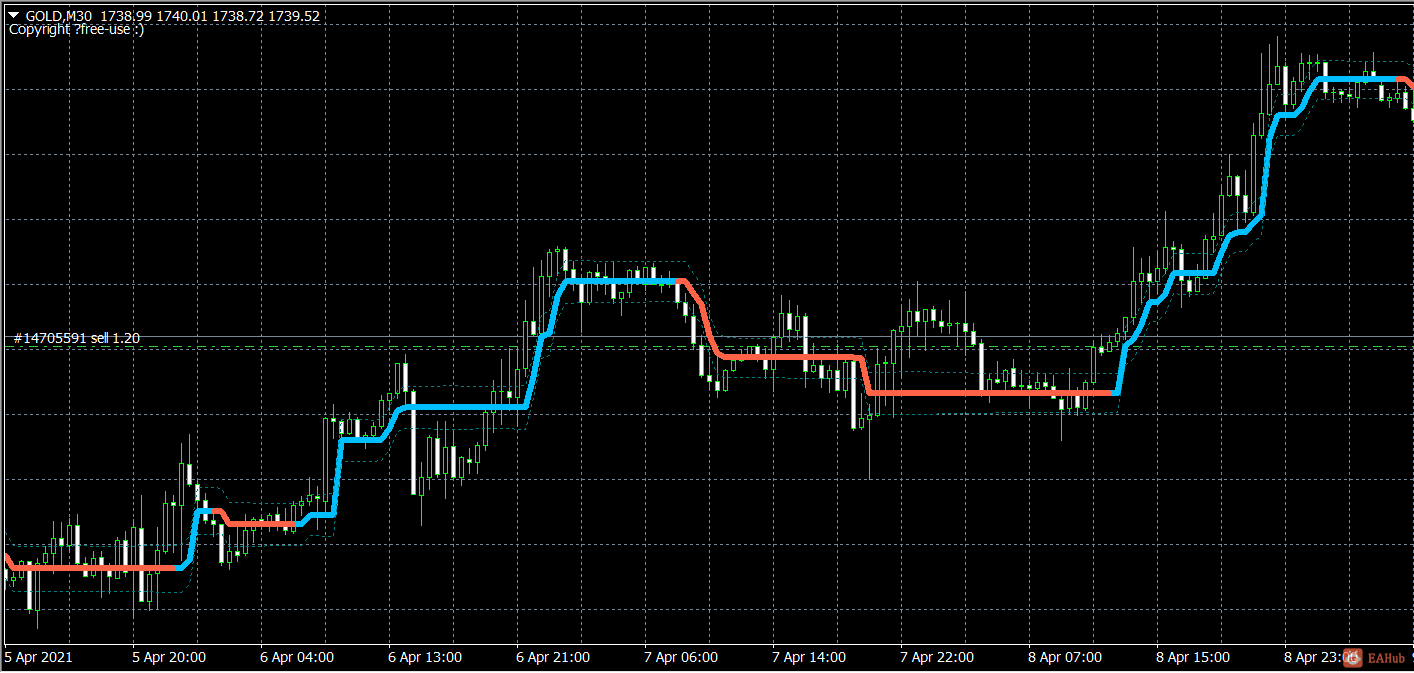The image size is (1414, 673).
Task: Click the GOLD,M30 chart title prices
Action: coord(172,16)
